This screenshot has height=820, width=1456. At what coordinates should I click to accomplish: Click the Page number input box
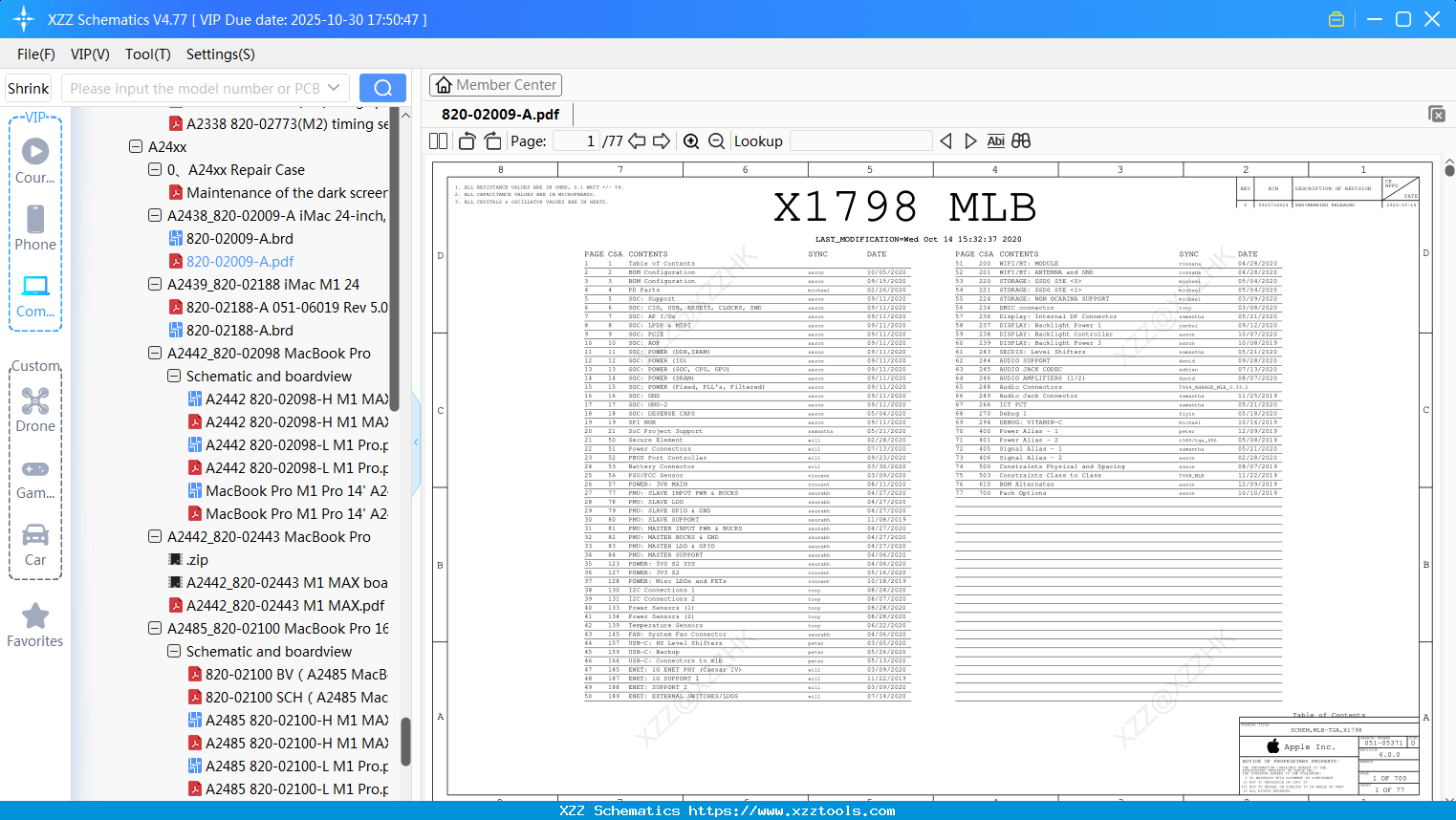click(576, 141)
